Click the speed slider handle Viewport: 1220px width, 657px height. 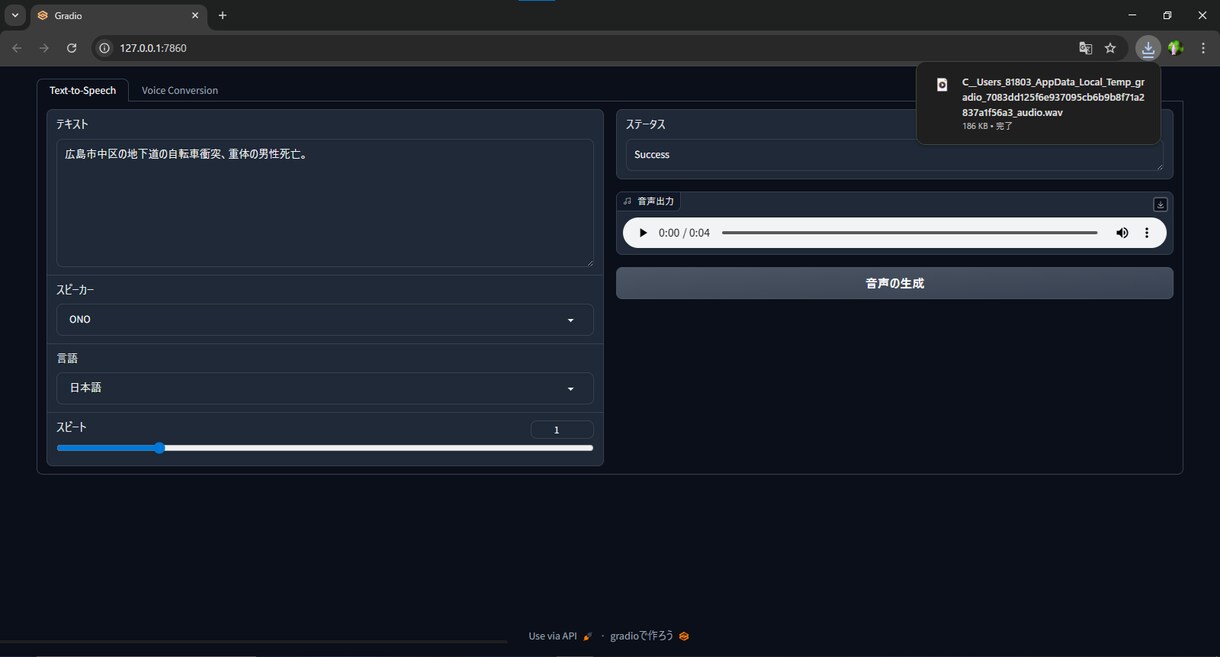[x=159, y=448]
